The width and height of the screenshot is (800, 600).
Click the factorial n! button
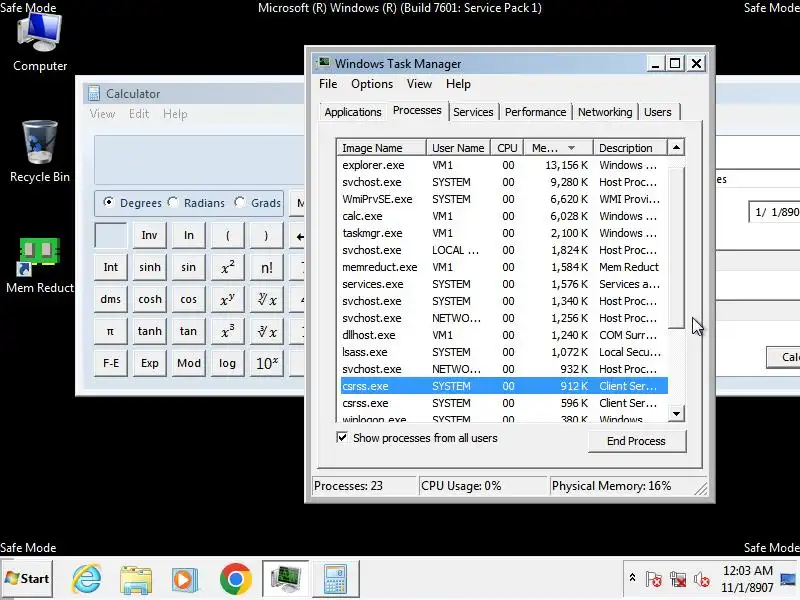(267, 267)
